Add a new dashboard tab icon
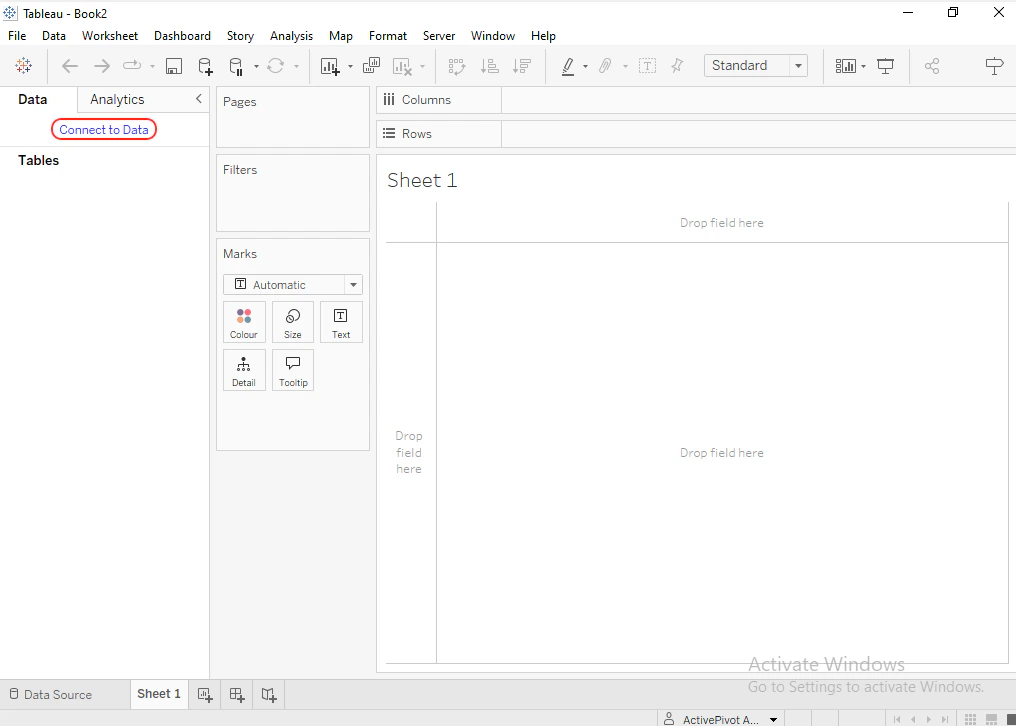The image size is (1016, 726). 237,695
